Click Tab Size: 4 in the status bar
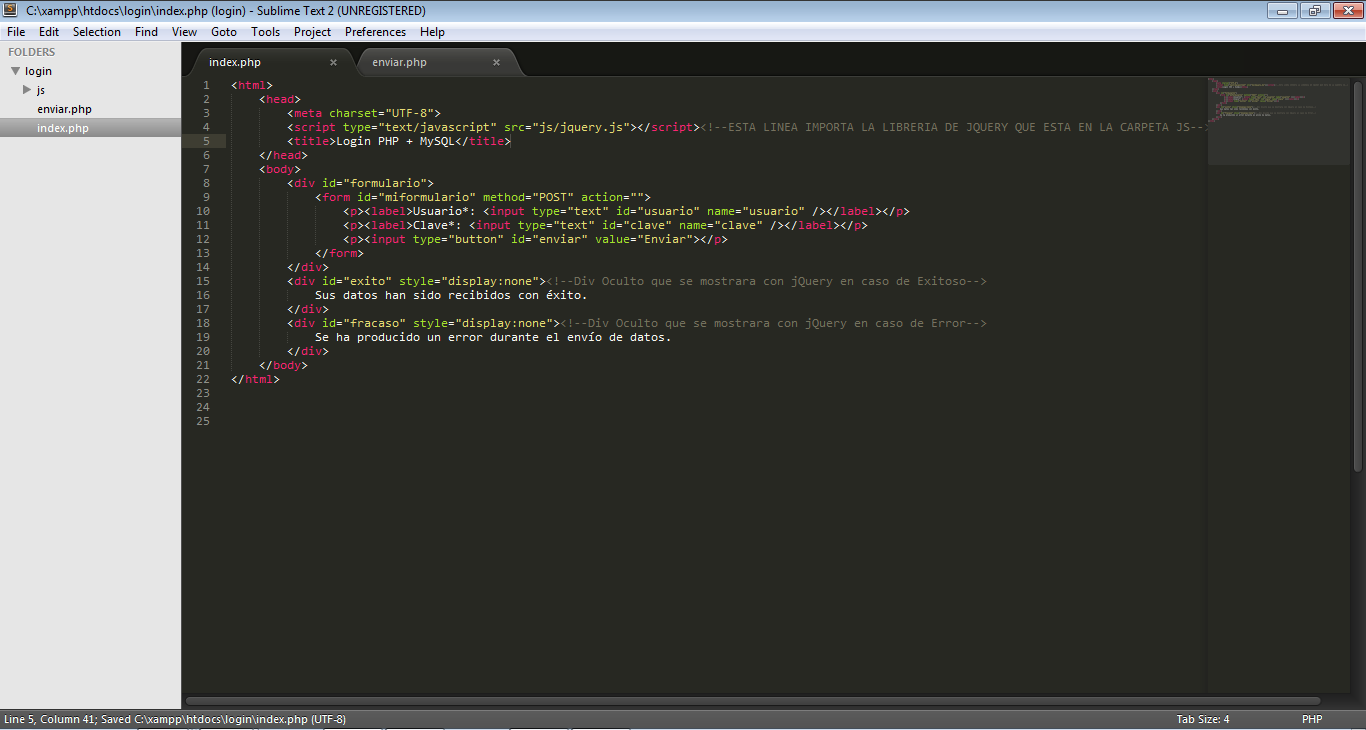 click(x=1202, y=718)
